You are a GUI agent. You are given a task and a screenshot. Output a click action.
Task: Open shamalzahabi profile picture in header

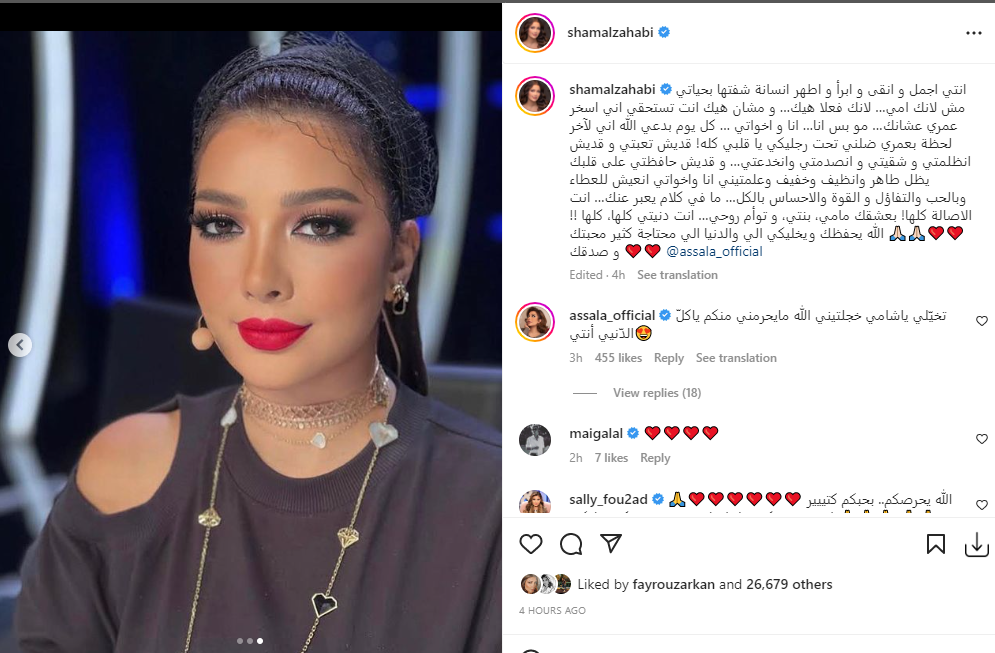pyautogui.click(x=535, y=33)
